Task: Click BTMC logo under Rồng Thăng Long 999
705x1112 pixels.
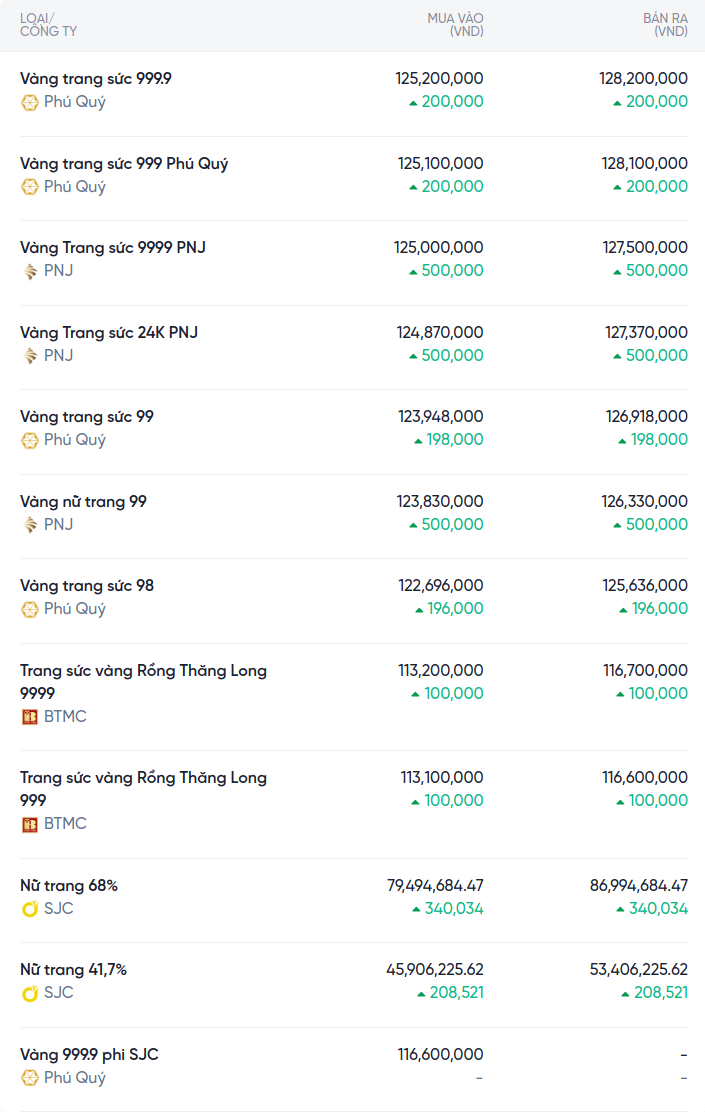Action: pyautogui.click(x=30, y=824)
